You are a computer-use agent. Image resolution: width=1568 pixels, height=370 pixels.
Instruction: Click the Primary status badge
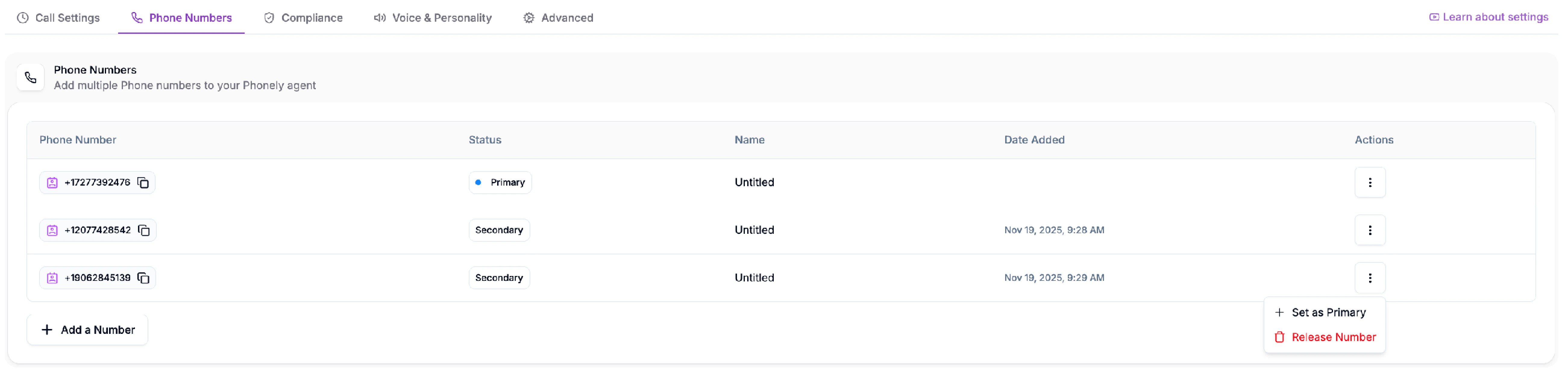500,182
